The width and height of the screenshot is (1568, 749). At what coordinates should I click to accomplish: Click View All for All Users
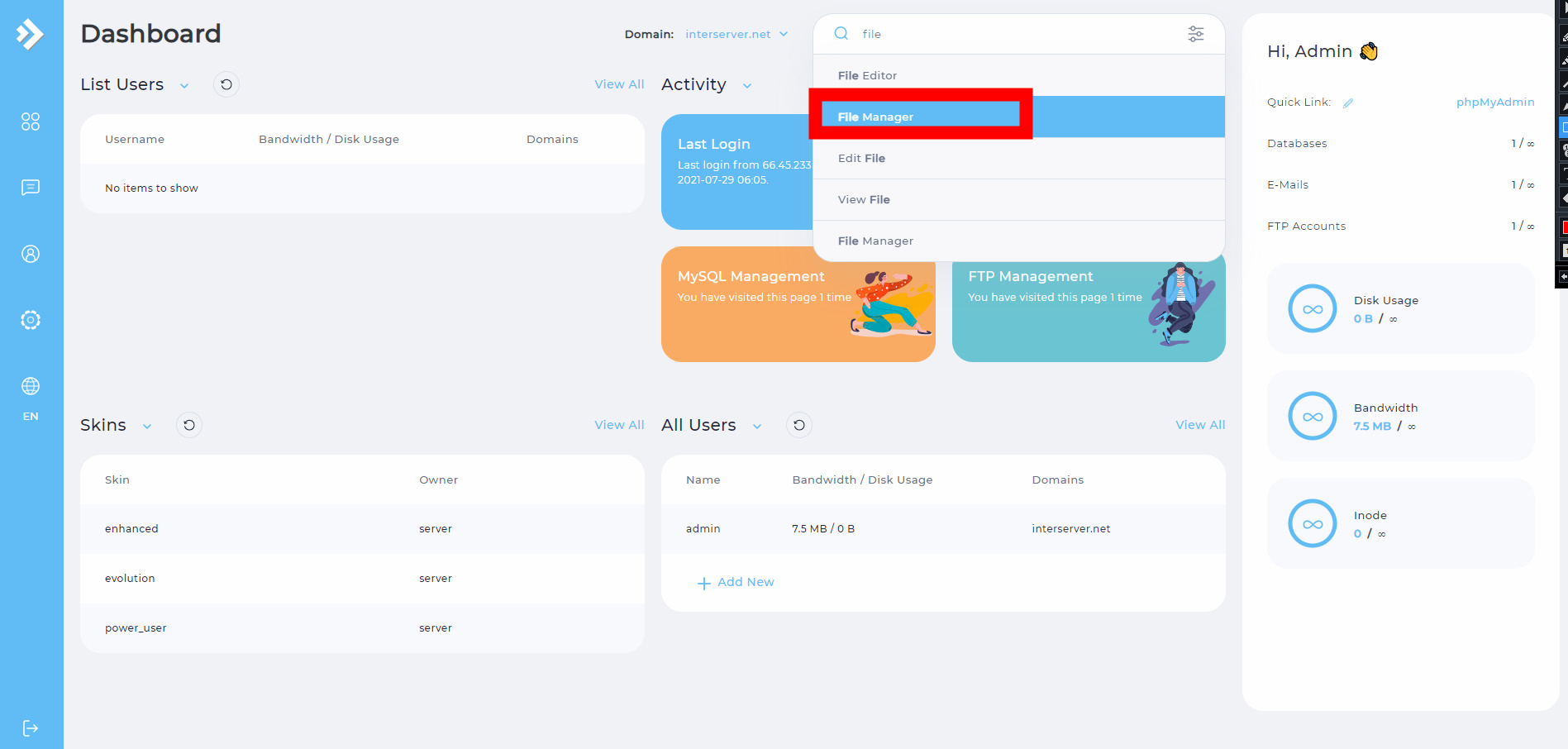(x=1200, y=425)
